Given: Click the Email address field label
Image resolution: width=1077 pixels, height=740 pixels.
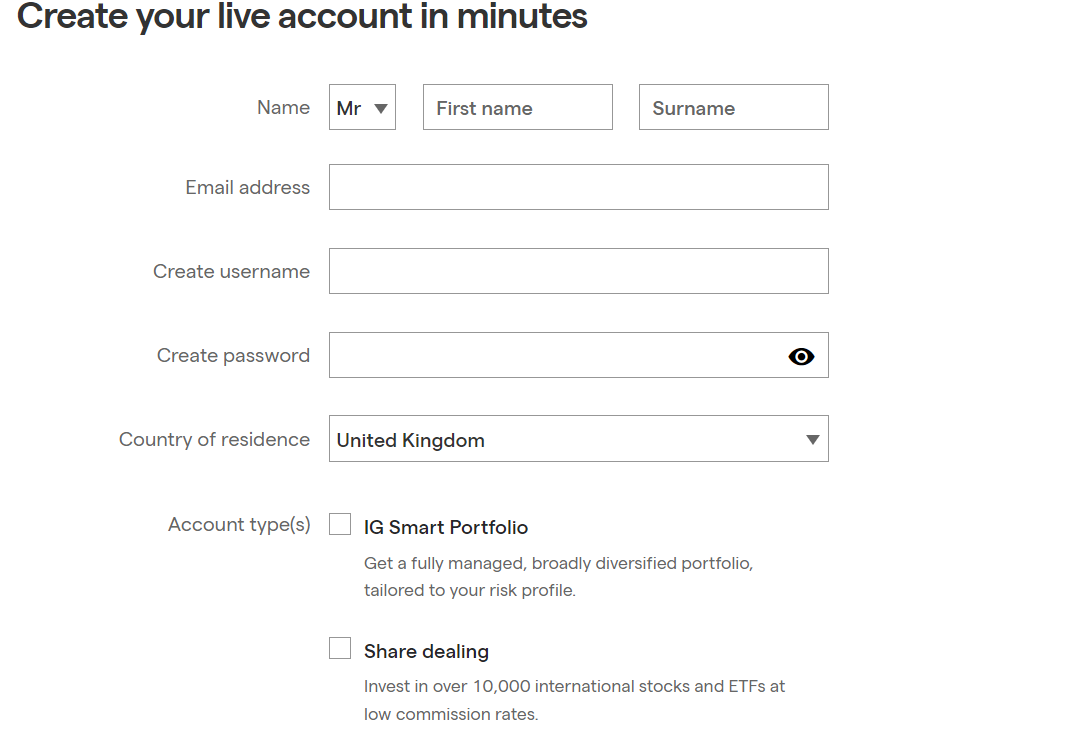Looking at the screenshot, I should point(247,188).
